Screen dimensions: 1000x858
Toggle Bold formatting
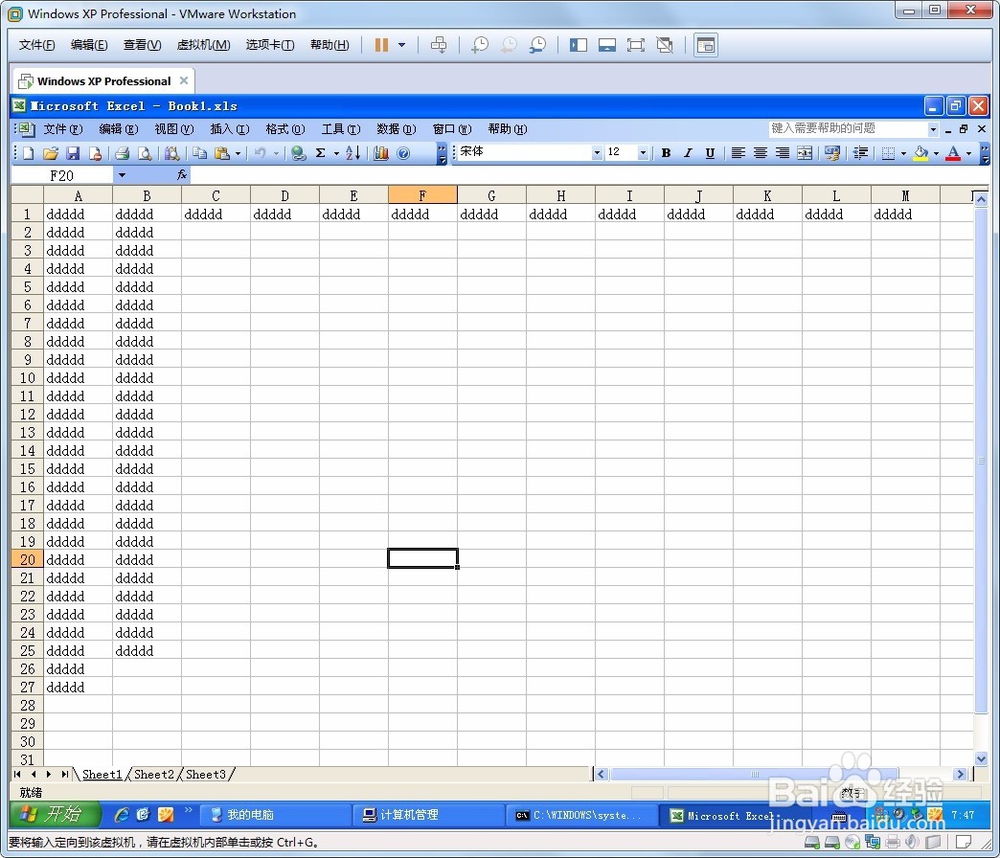[666, 153]
